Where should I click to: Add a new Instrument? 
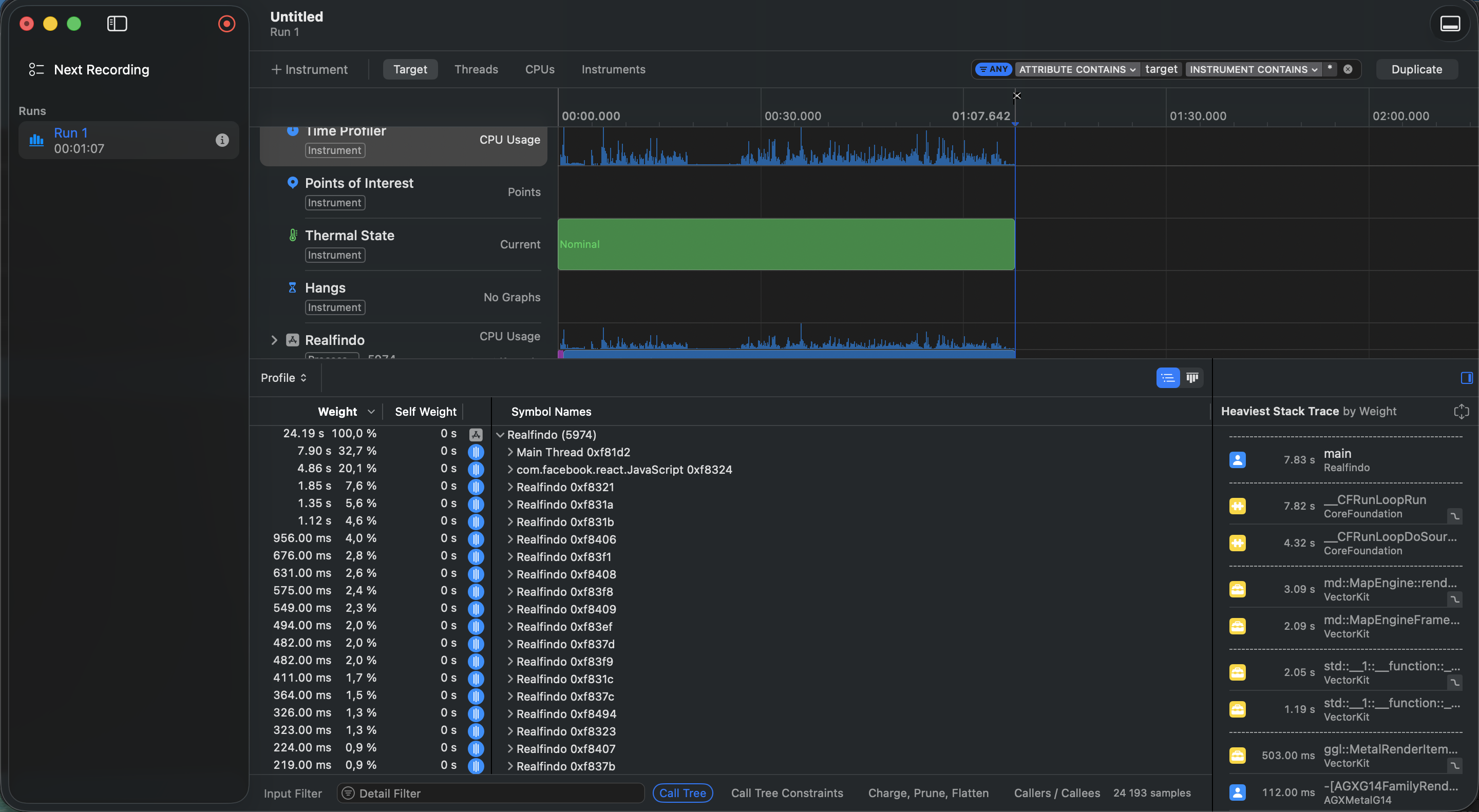310,69
